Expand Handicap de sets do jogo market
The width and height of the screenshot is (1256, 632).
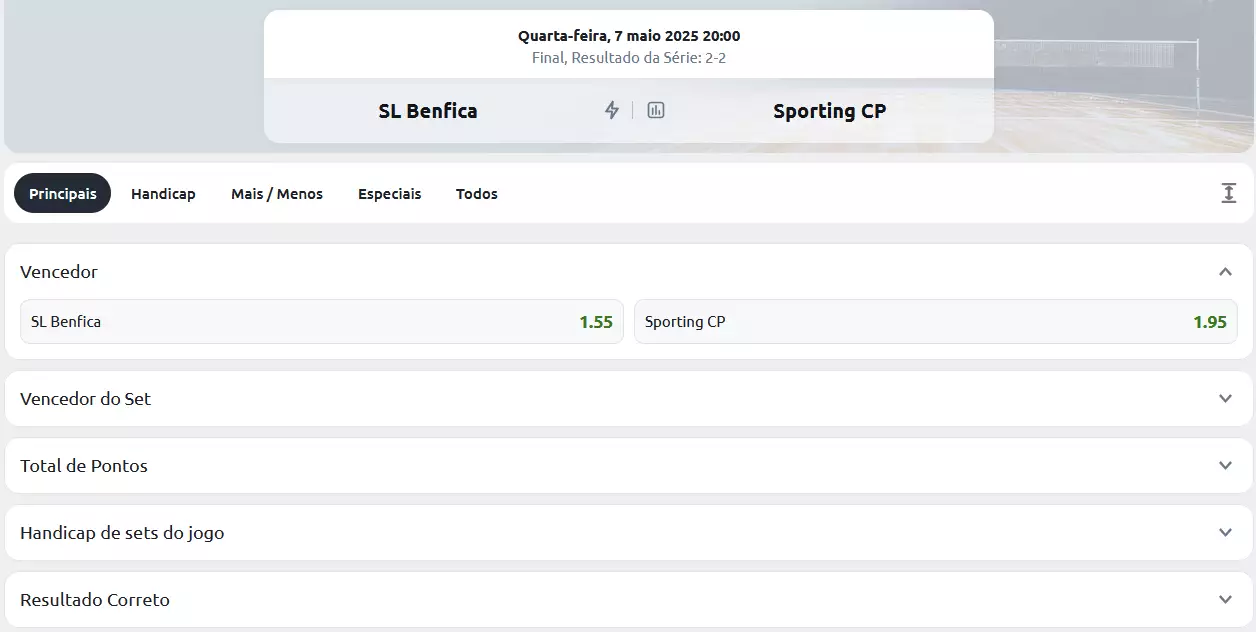pos(1225,532)
